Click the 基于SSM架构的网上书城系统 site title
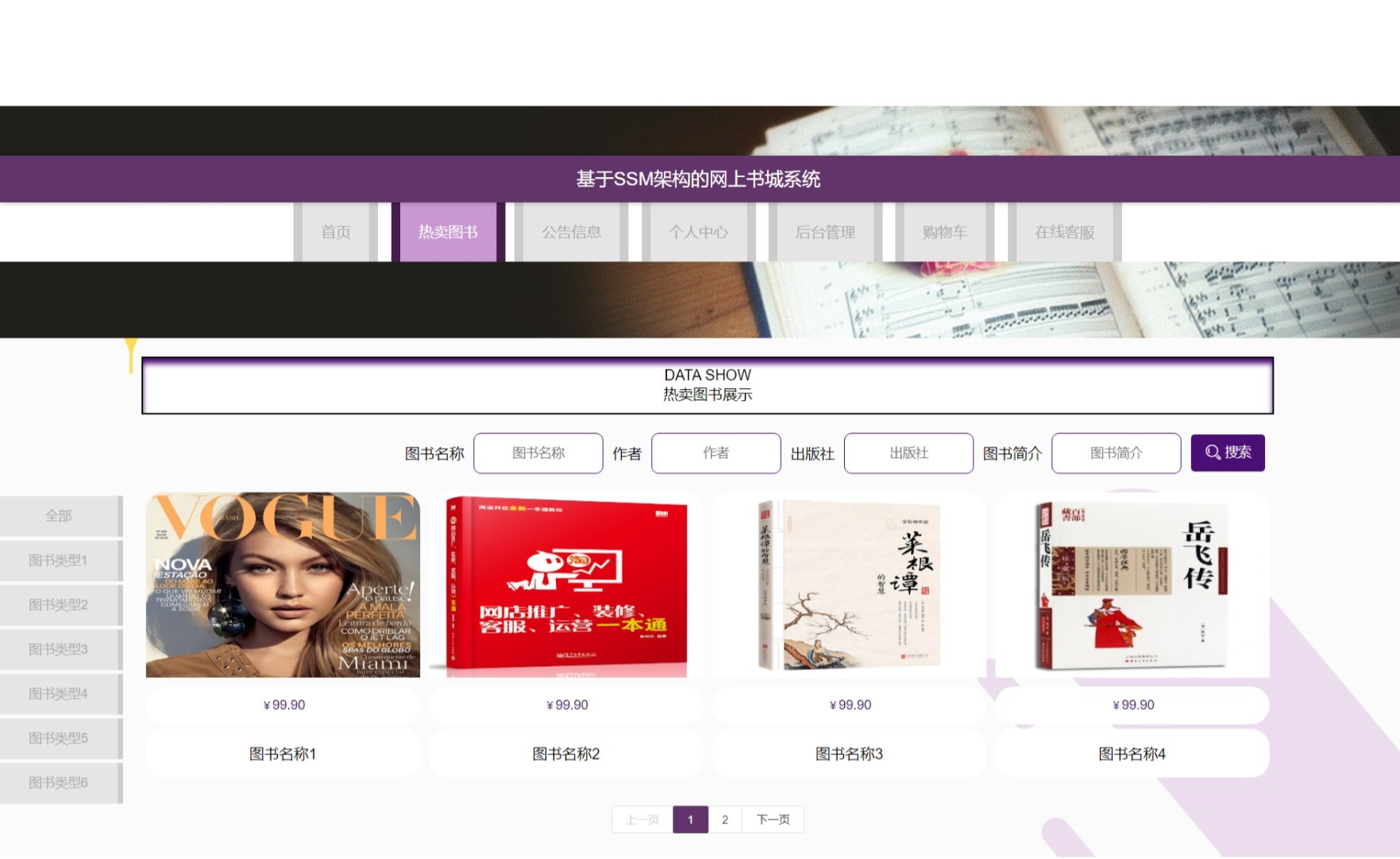1400x859 pixels. point(699,179)
